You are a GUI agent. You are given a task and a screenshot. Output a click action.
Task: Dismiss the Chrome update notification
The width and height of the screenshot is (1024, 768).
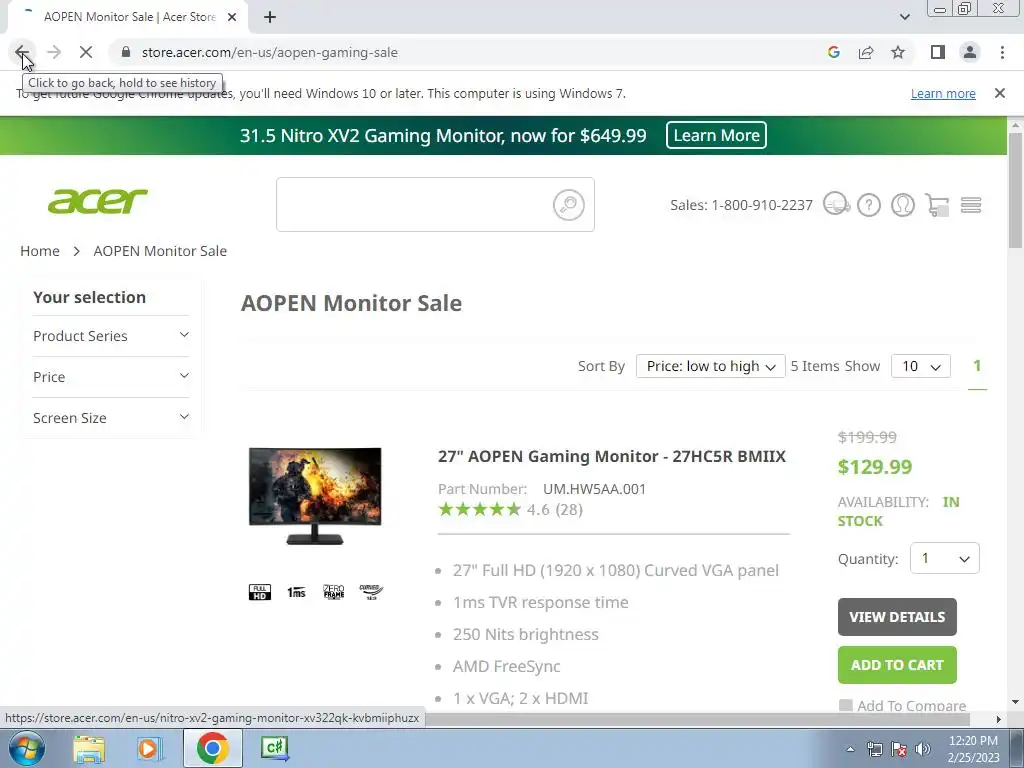1000,93
